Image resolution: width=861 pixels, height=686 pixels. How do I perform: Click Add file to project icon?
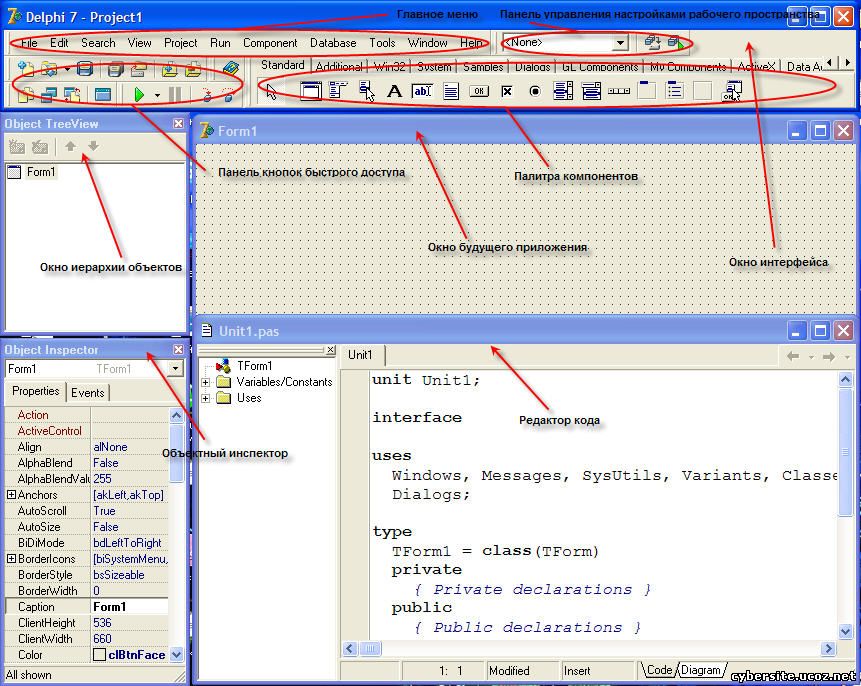click(x=170, y=69)
